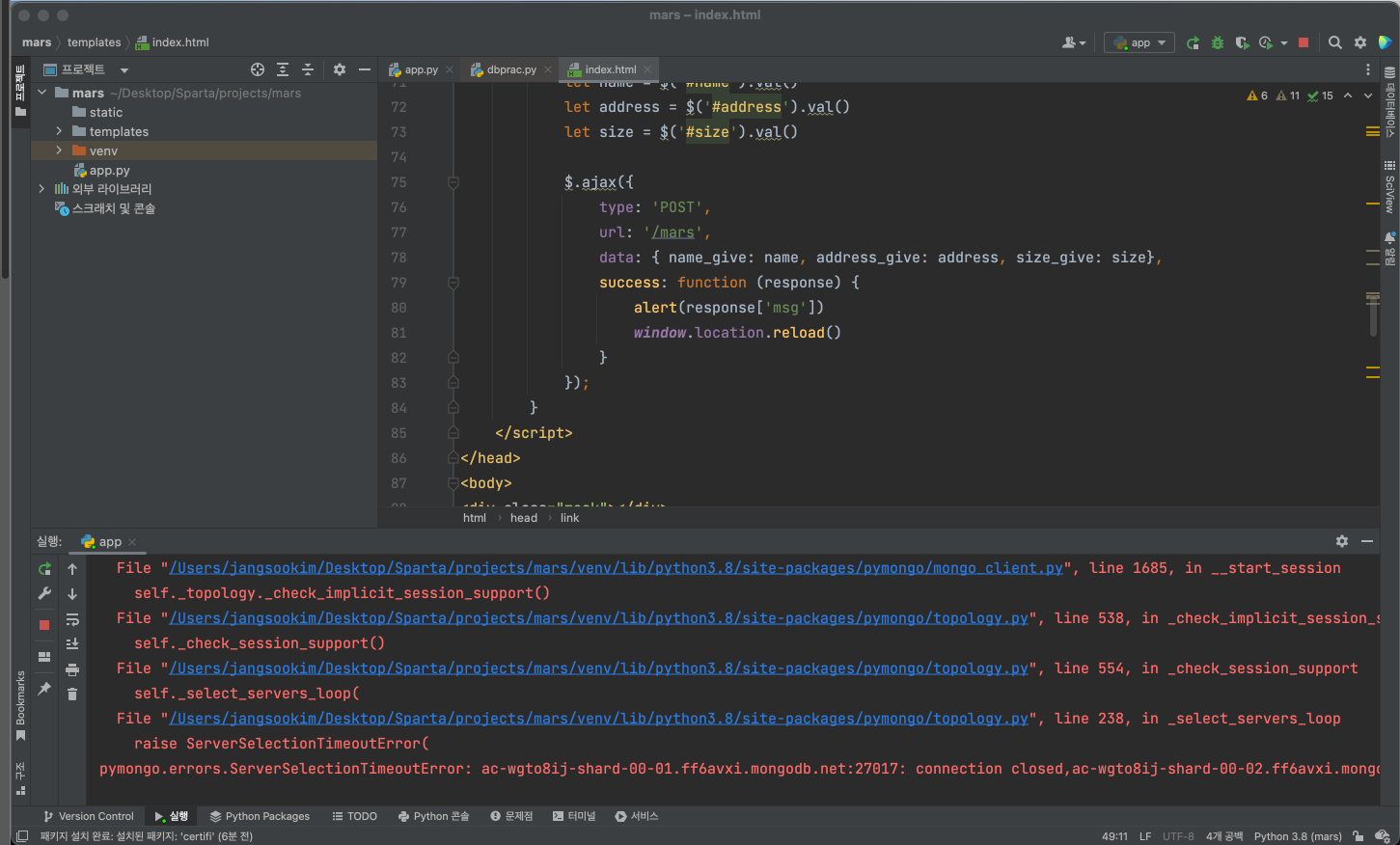Viewport: 1400px width, 845px height.
Task: Click the Python 3.8 (mars) interpreter selector
Action: pos(1298,836)
